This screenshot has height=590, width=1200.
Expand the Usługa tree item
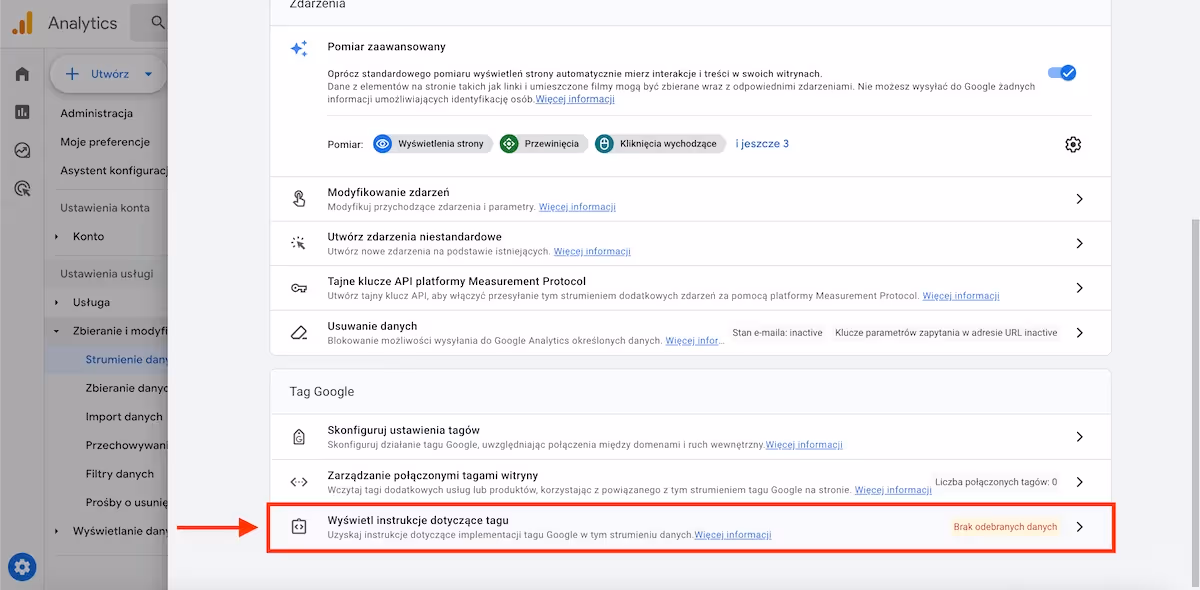click(57, 302)
